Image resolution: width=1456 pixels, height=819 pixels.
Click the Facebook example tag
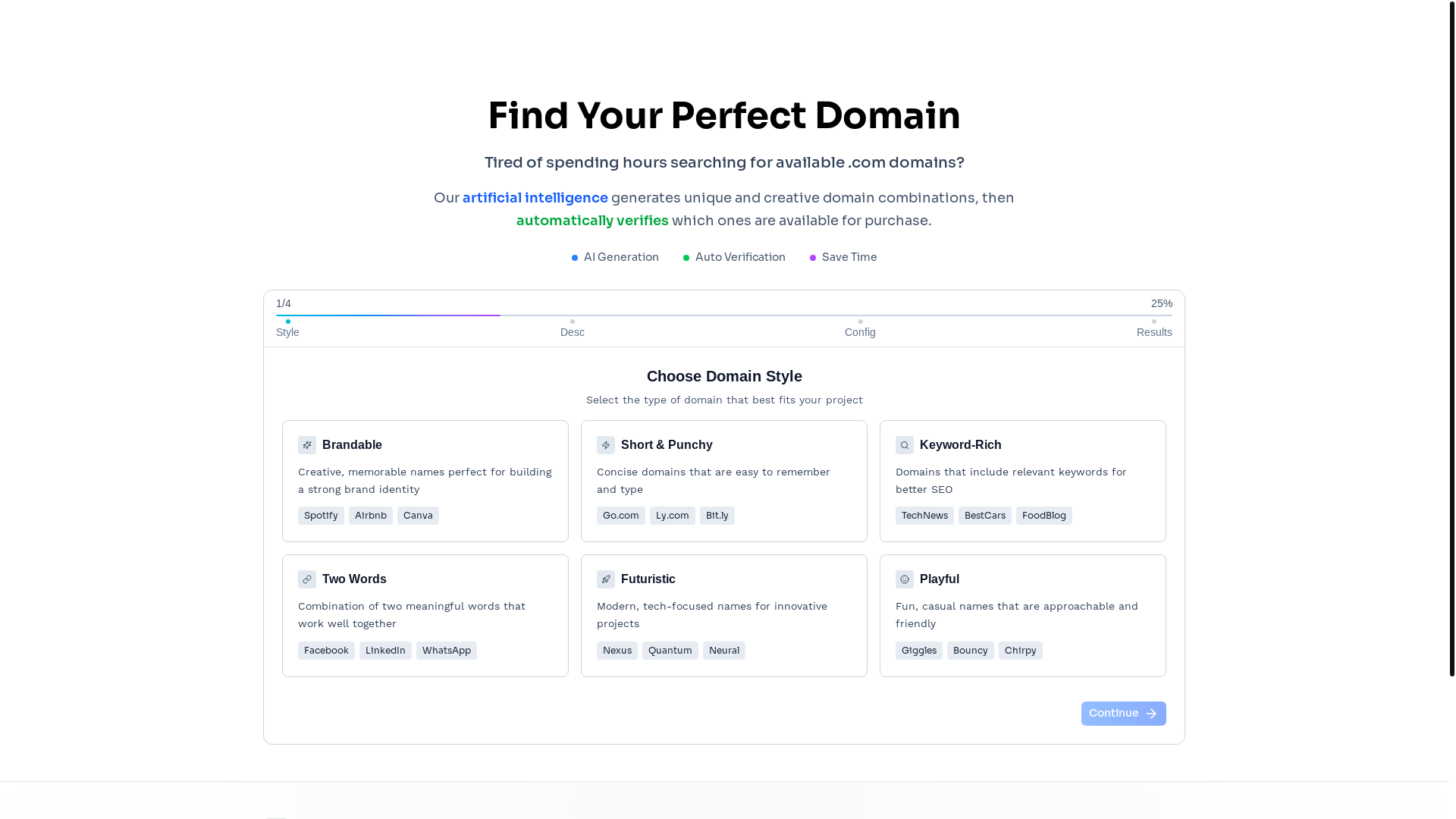pos(326,651)
